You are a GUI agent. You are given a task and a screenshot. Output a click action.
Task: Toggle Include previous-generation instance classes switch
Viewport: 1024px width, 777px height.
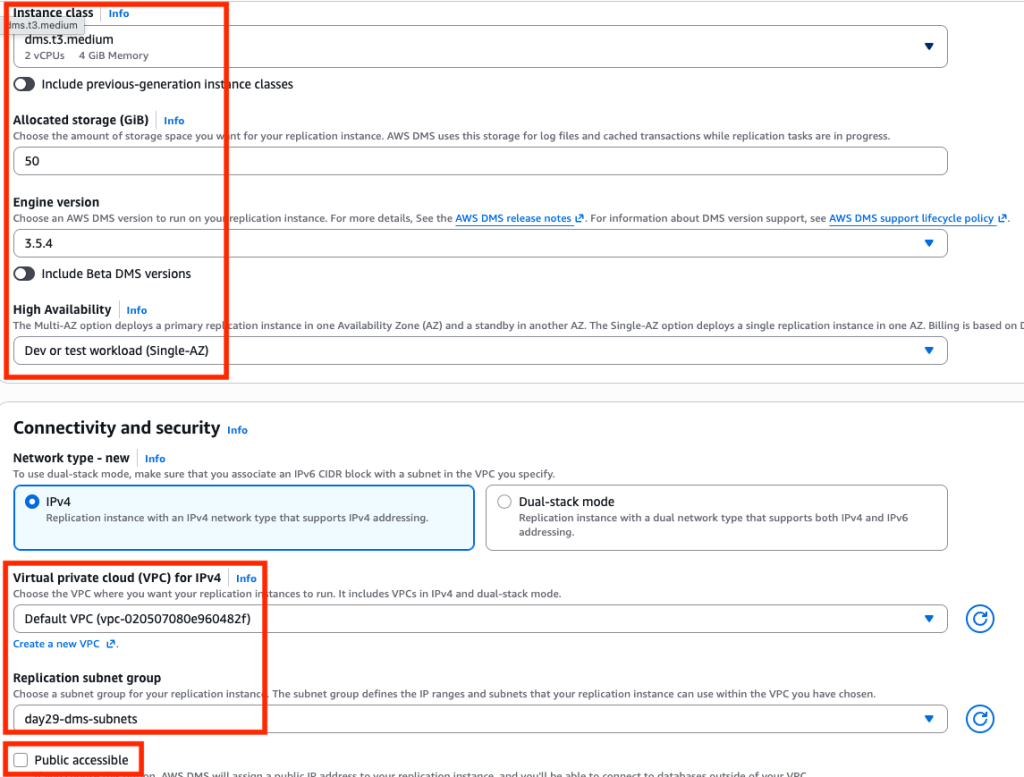coord(24,84)
